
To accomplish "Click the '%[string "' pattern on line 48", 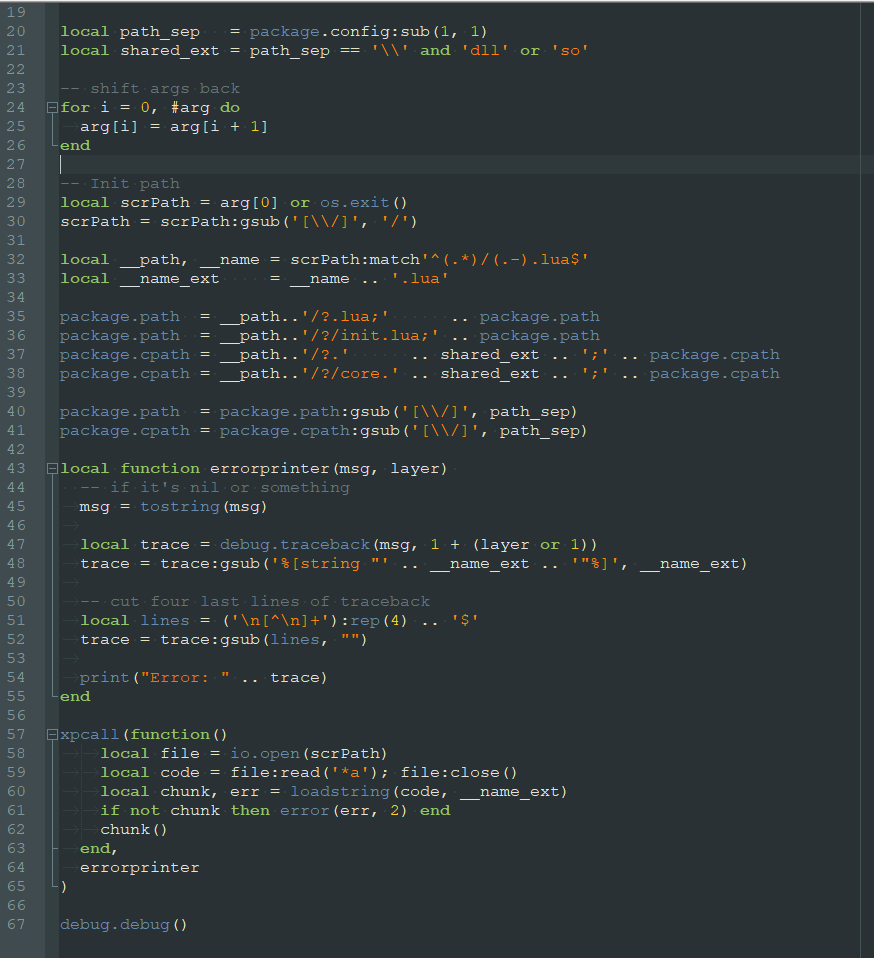I will (x=330, y=563).
